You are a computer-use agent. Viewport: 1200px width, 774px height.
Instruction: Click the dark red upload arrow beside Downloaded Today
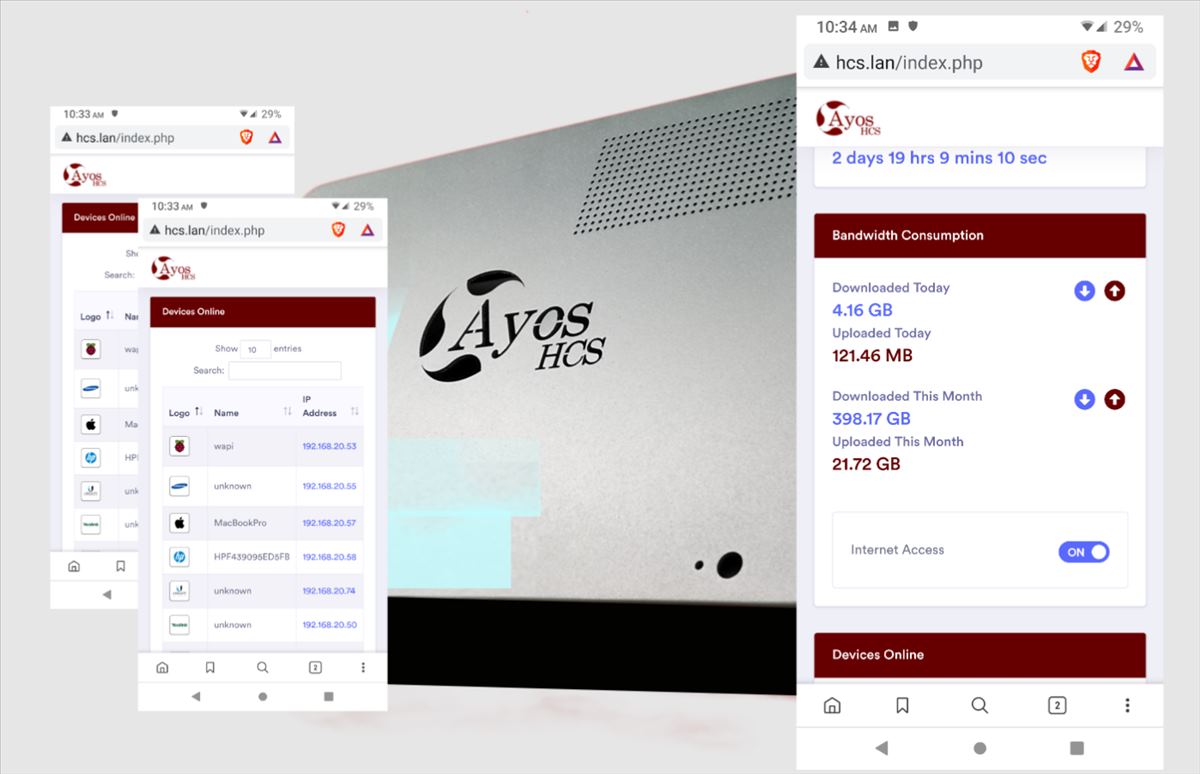(1114, 291)
